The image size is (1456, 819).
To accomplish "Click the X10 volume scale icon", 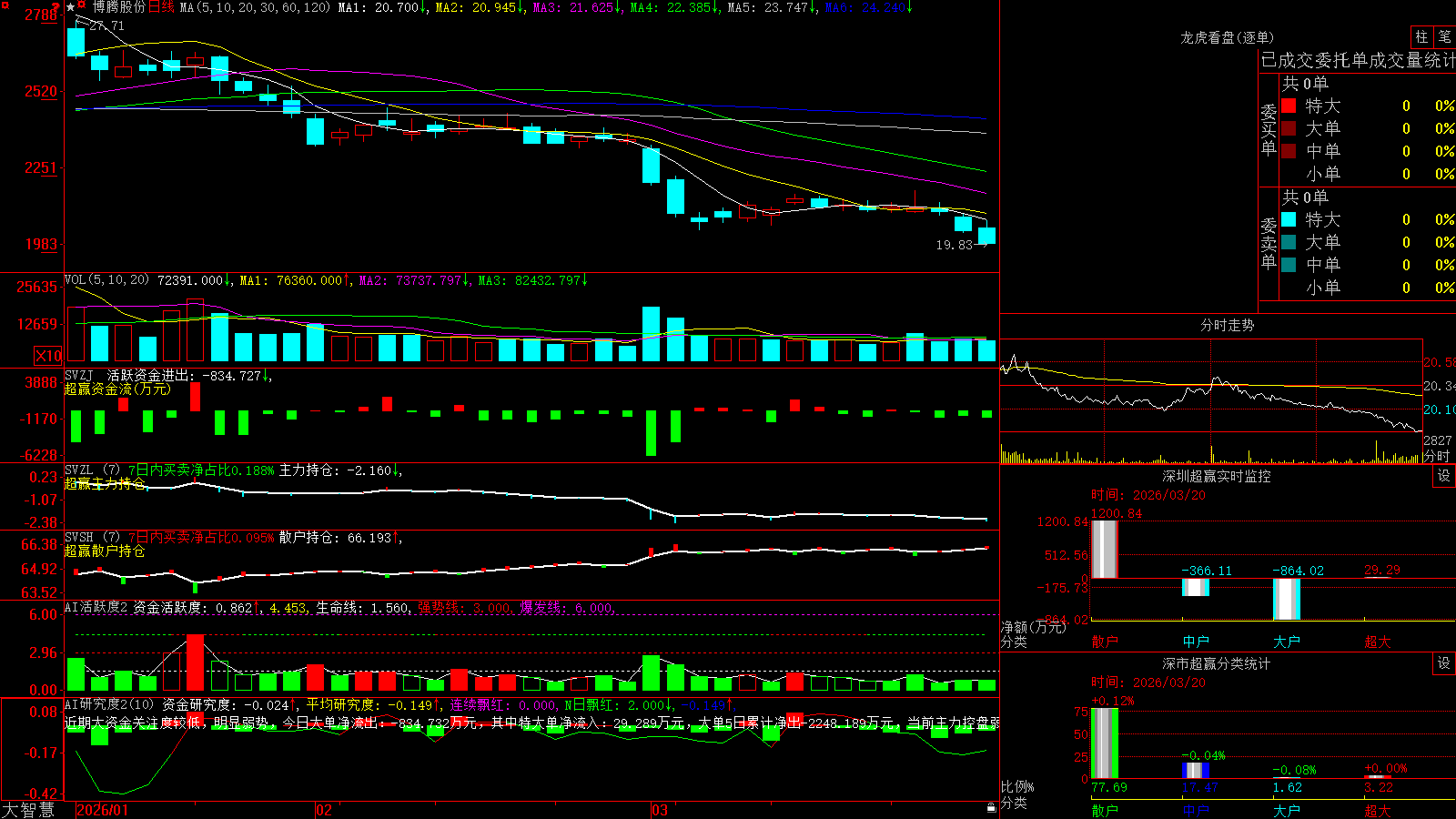I will [48, 356].
